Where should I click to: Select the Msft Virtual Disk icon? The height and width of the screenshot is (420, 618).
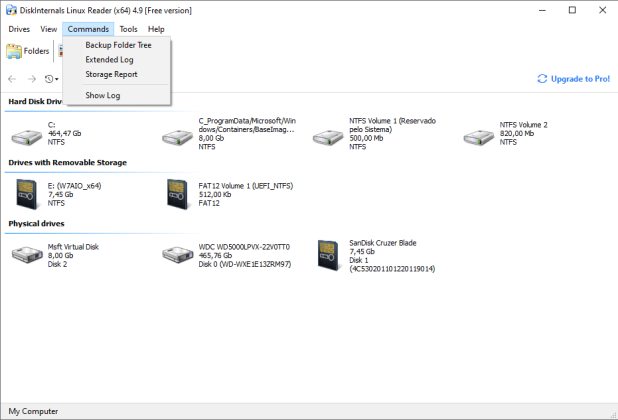(x=27, y=255)
